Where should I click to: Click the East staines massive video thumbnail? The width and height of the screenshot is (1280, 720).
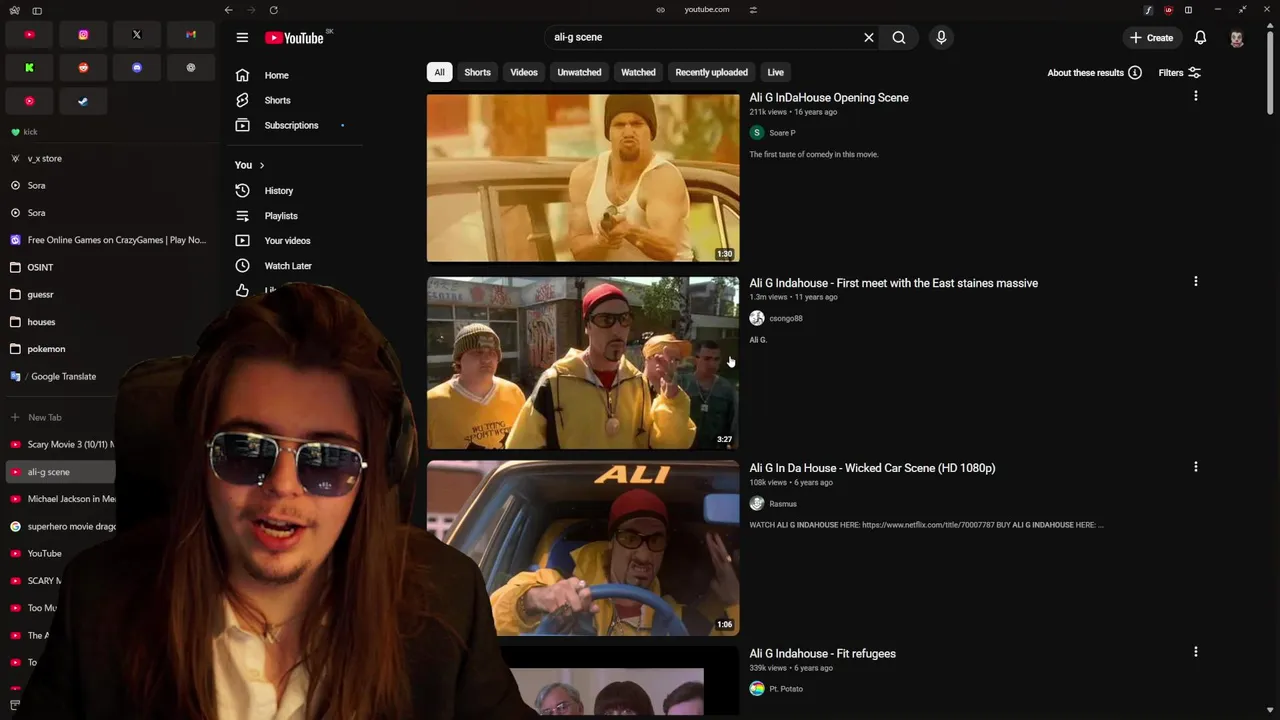point(583,363)
